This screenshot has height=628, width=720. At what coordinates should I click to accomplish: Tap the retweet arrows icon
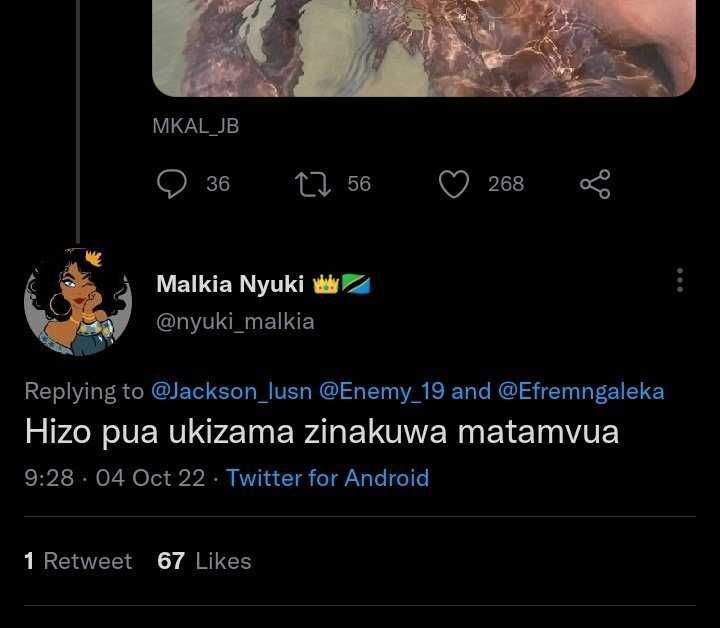coord(313,184)
